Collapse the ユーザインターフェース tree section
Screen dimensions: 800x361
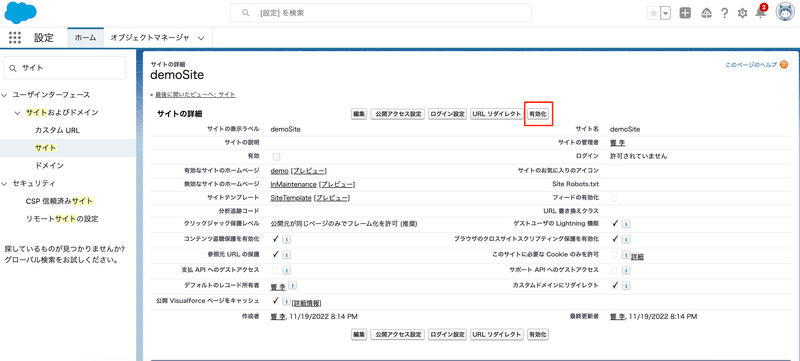(5, 95)
